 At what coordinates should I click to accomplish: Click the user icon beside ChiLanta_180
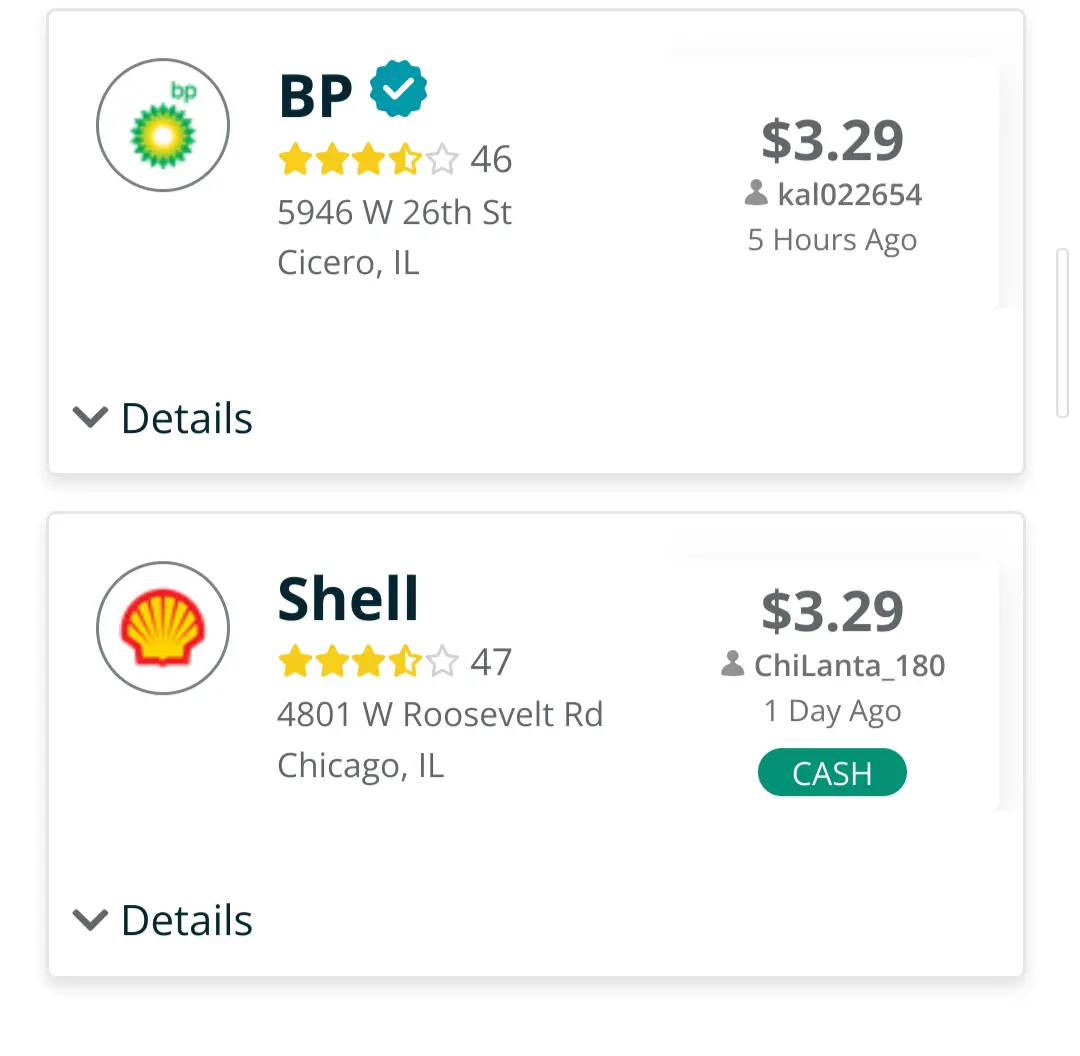click(733, 665)
